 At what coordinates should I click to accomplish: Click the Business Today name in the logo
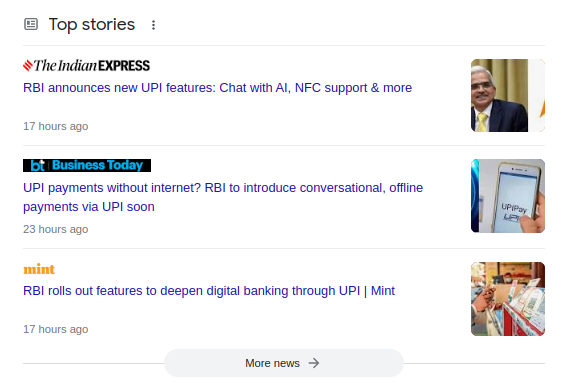coord(97,165)
